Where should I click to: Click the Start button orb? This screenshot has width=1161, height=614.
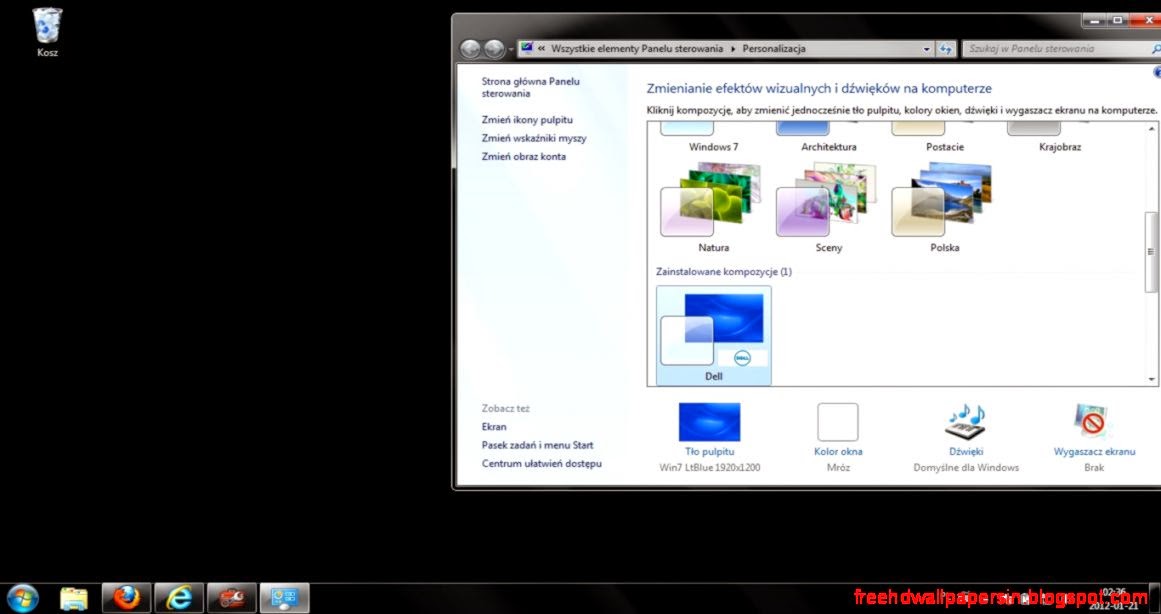pyautogui.click(x=22, y=597)
